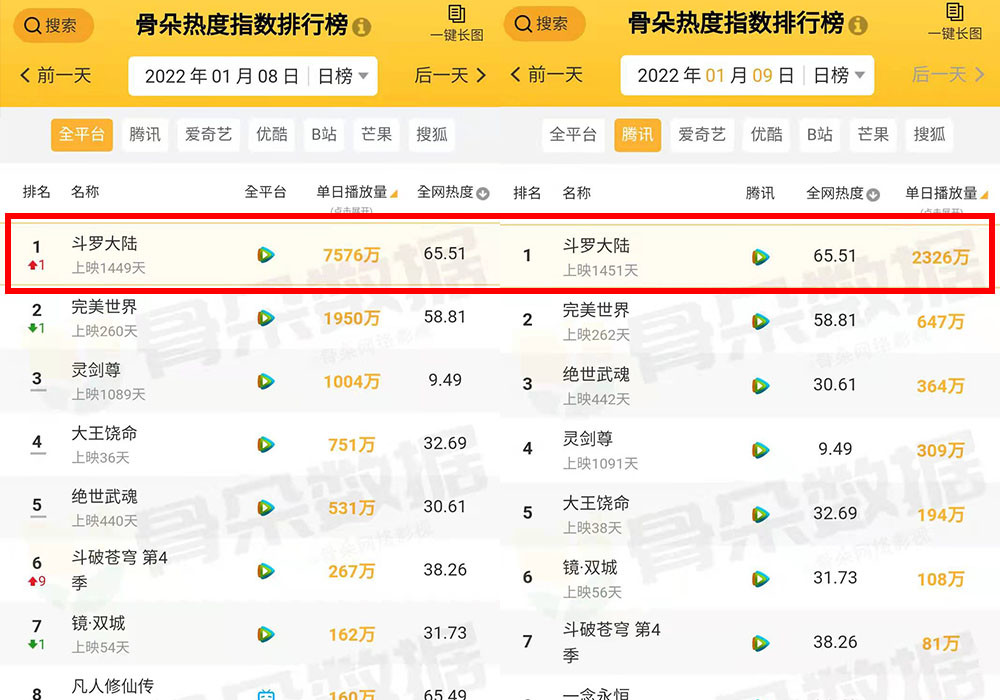The height and width of the screenshot is (700, 1000).
Task: Select 腾讯 tab in left panel
Action: (145, 135)
